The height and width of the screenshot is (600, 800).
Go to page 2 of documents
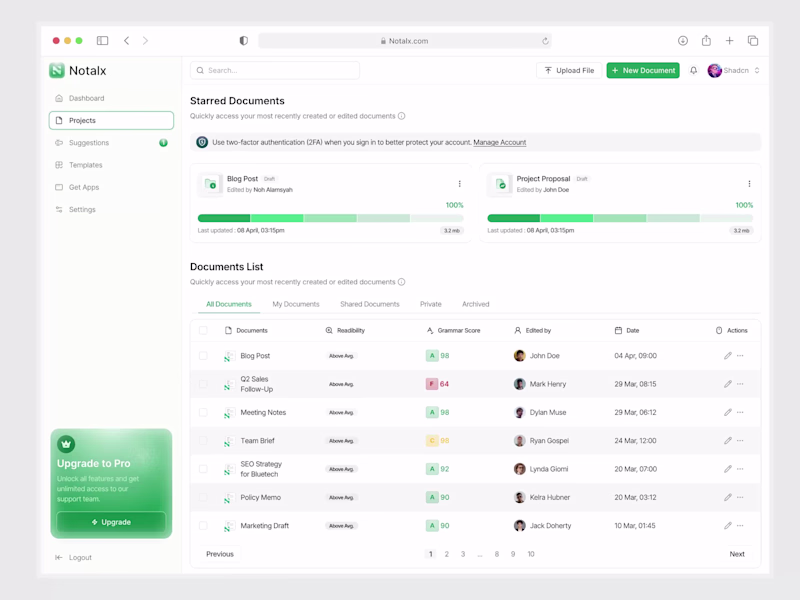pos(446,554)
